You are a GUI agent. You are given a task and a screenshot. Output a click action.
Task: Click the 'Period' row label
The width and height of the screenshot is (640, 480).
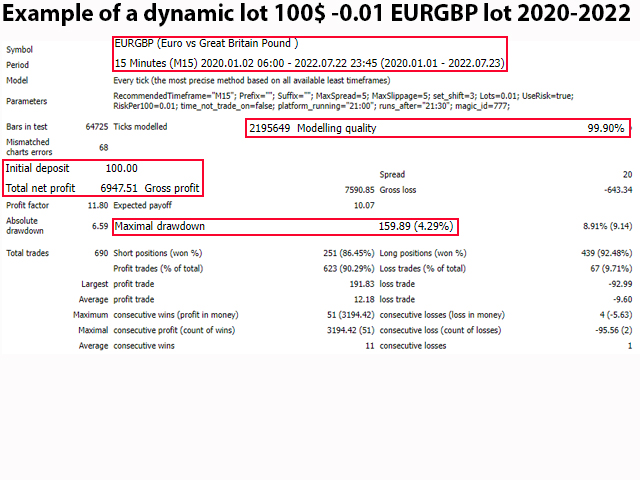pos(18,65)
